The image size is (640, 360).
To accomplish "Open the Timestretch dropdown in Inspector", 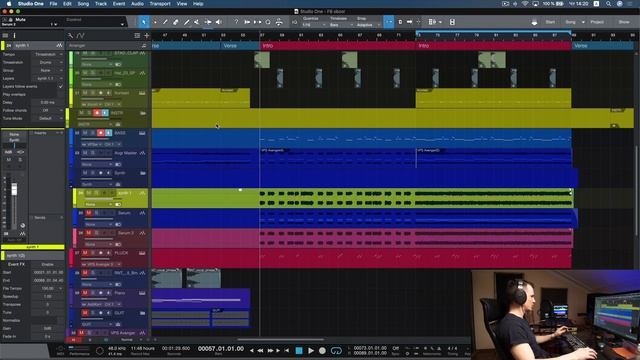I will pos(48,62).
